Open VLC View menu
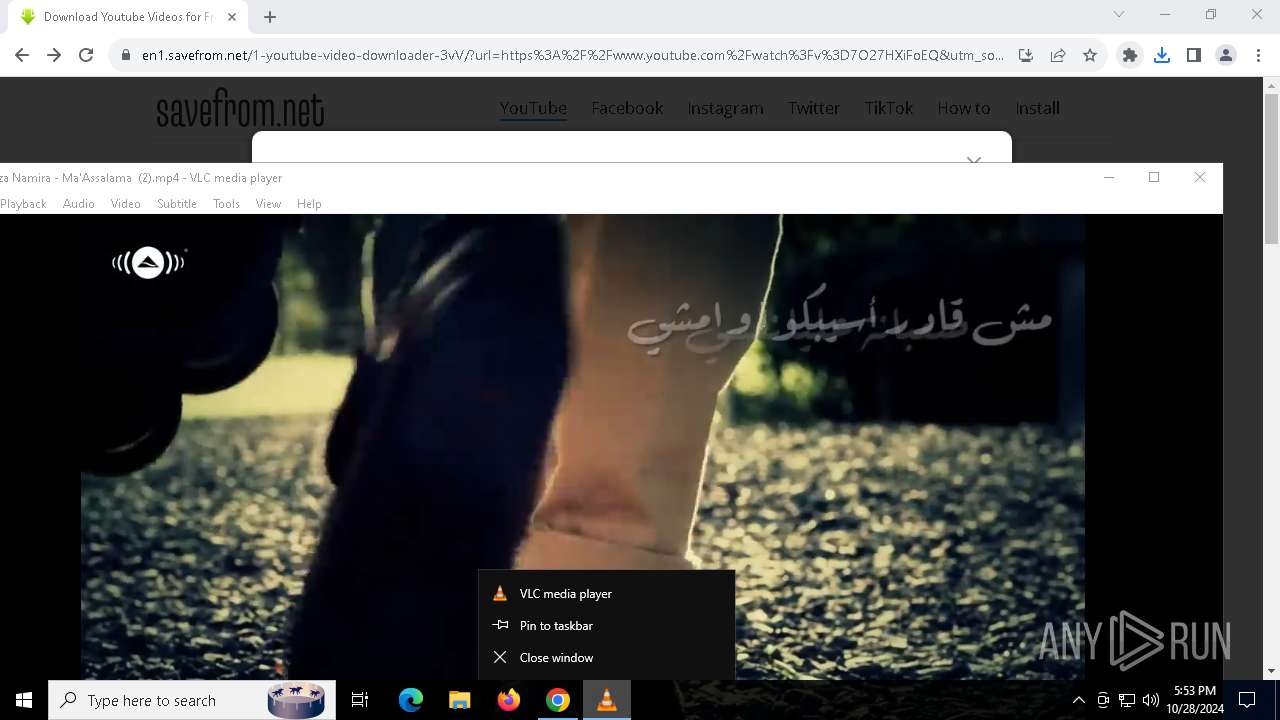This screenshot has width=1280, height=720. [x=268, y=203]
